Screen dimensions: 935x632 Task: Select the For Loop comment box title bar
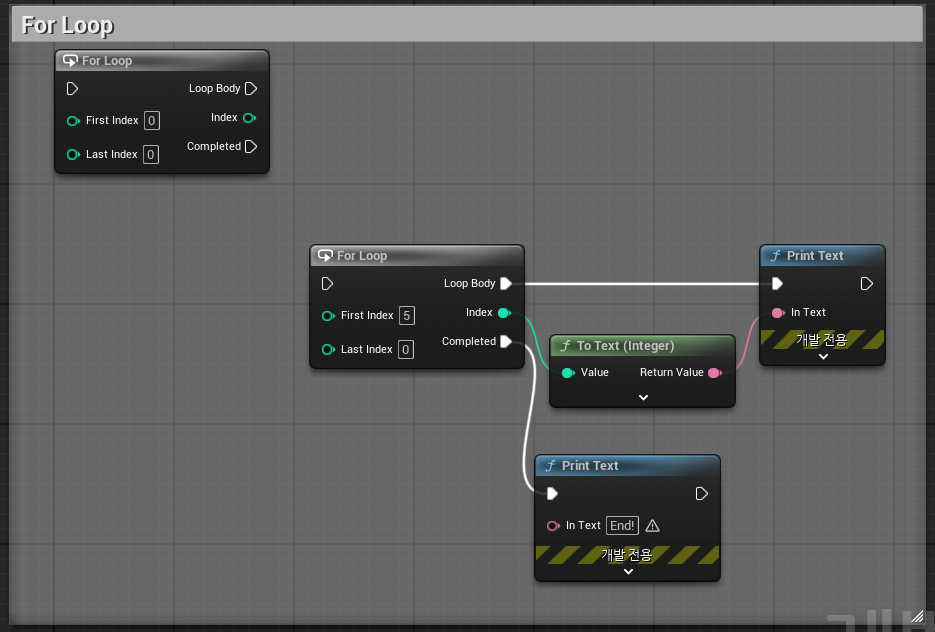468,25
